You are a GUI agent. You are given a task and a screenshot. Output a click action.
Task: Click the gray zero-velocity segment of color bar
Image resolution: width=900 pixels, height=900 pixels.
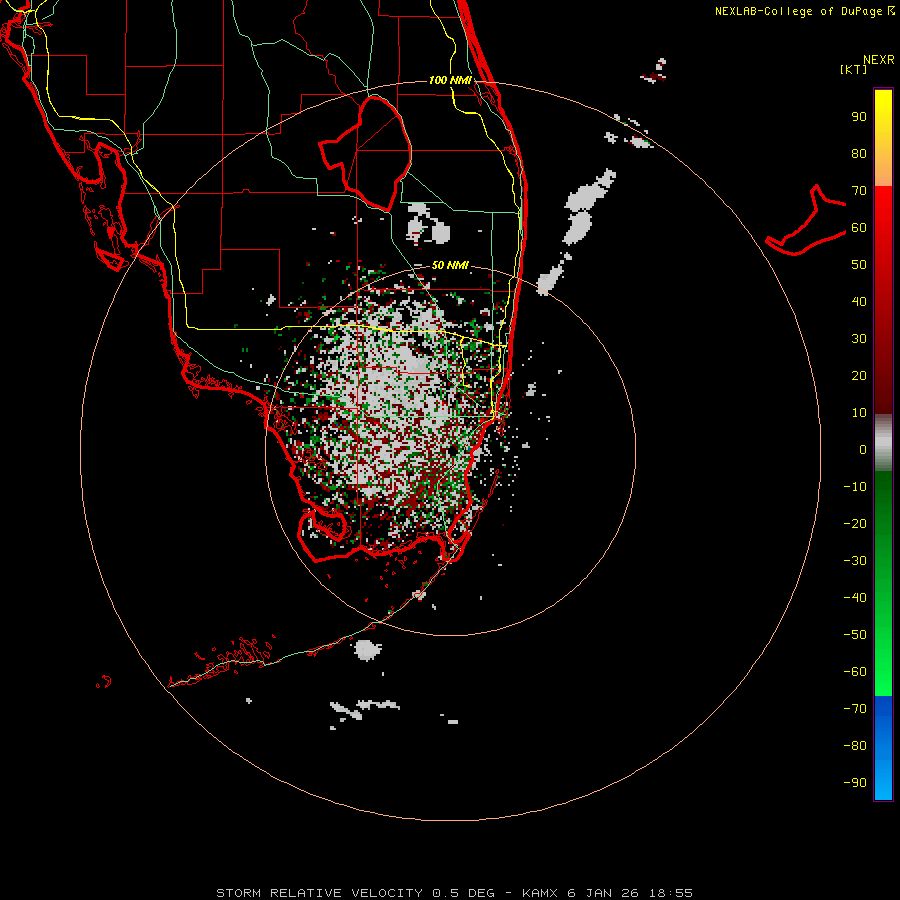(883, 443)
